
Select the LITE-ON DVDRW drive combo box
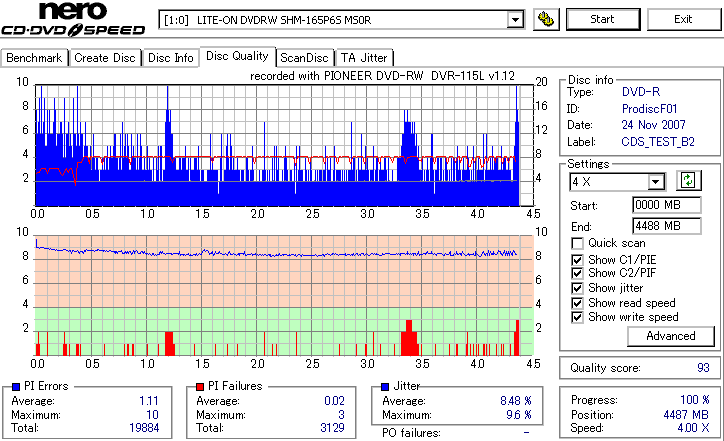[x=341, y=20]
